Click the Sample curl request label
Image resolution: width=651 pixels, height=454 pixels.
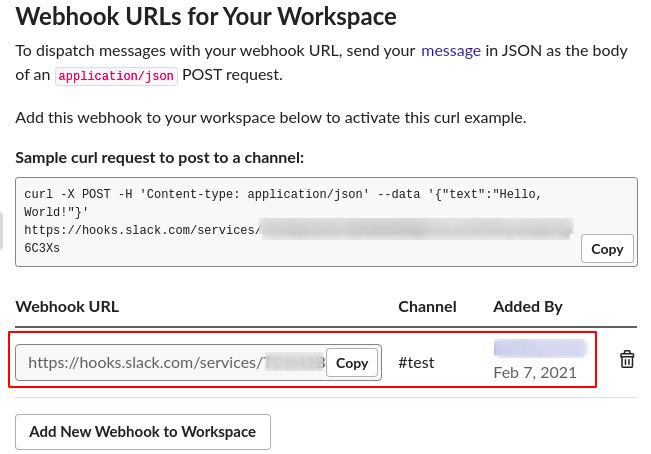click(159, 158)
